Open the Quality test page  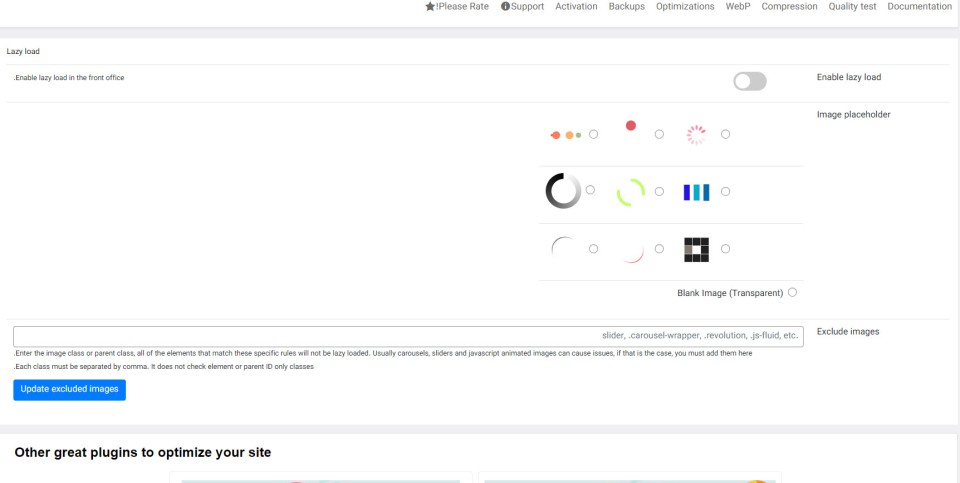(852, 6)
